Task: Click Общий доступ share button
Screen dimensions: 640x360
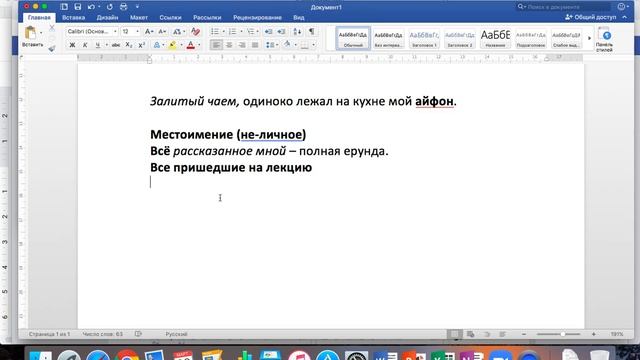Action: point(591,17)
